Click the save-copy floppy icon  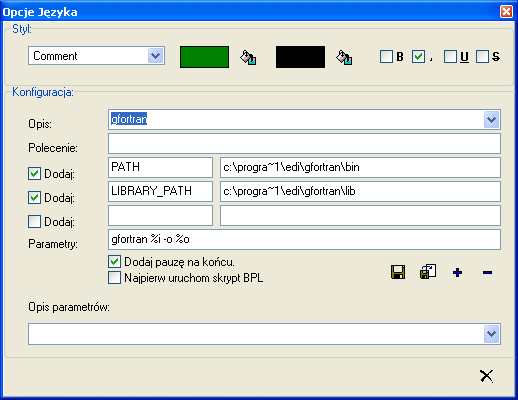(x=428, y=272)
